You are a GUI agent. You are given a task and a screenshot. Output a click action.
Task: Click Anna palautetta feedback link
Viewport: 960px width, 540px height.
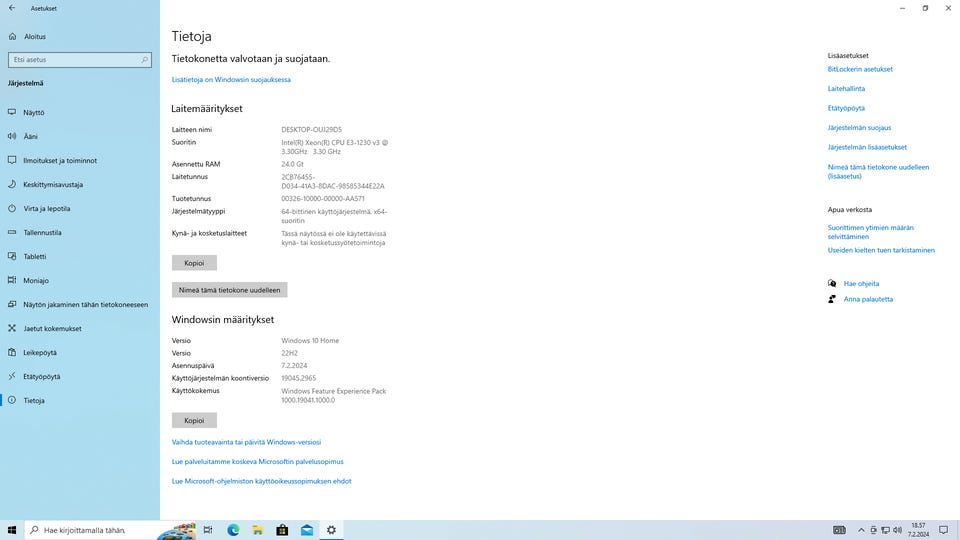(x=868, y=299)
